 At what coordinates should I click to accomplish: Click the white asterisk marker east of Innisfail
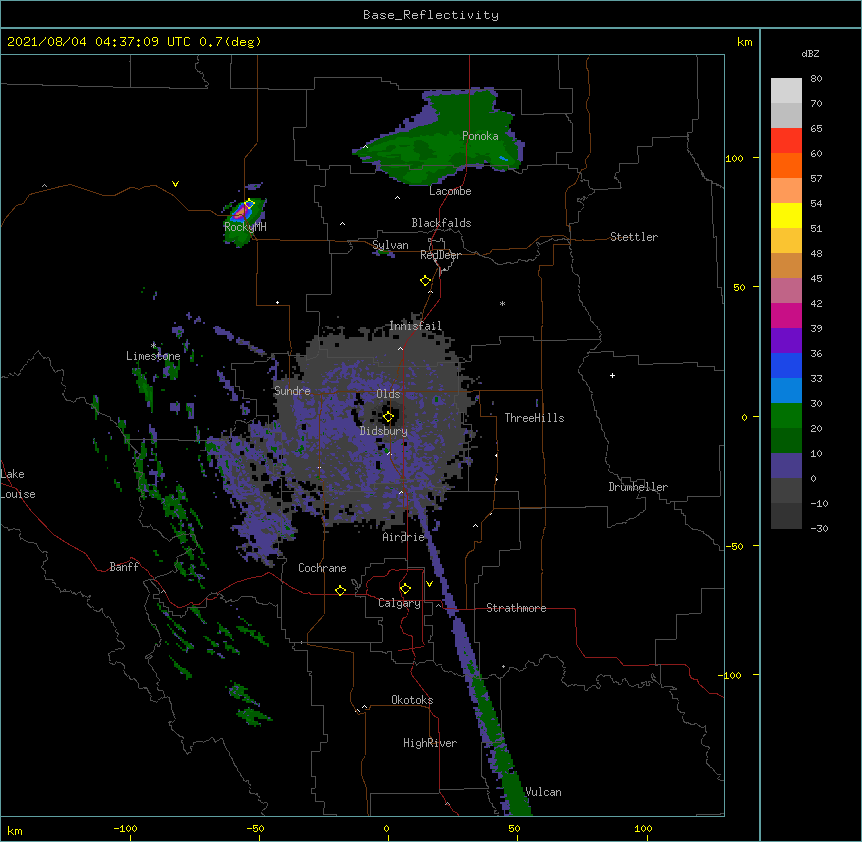502,303
